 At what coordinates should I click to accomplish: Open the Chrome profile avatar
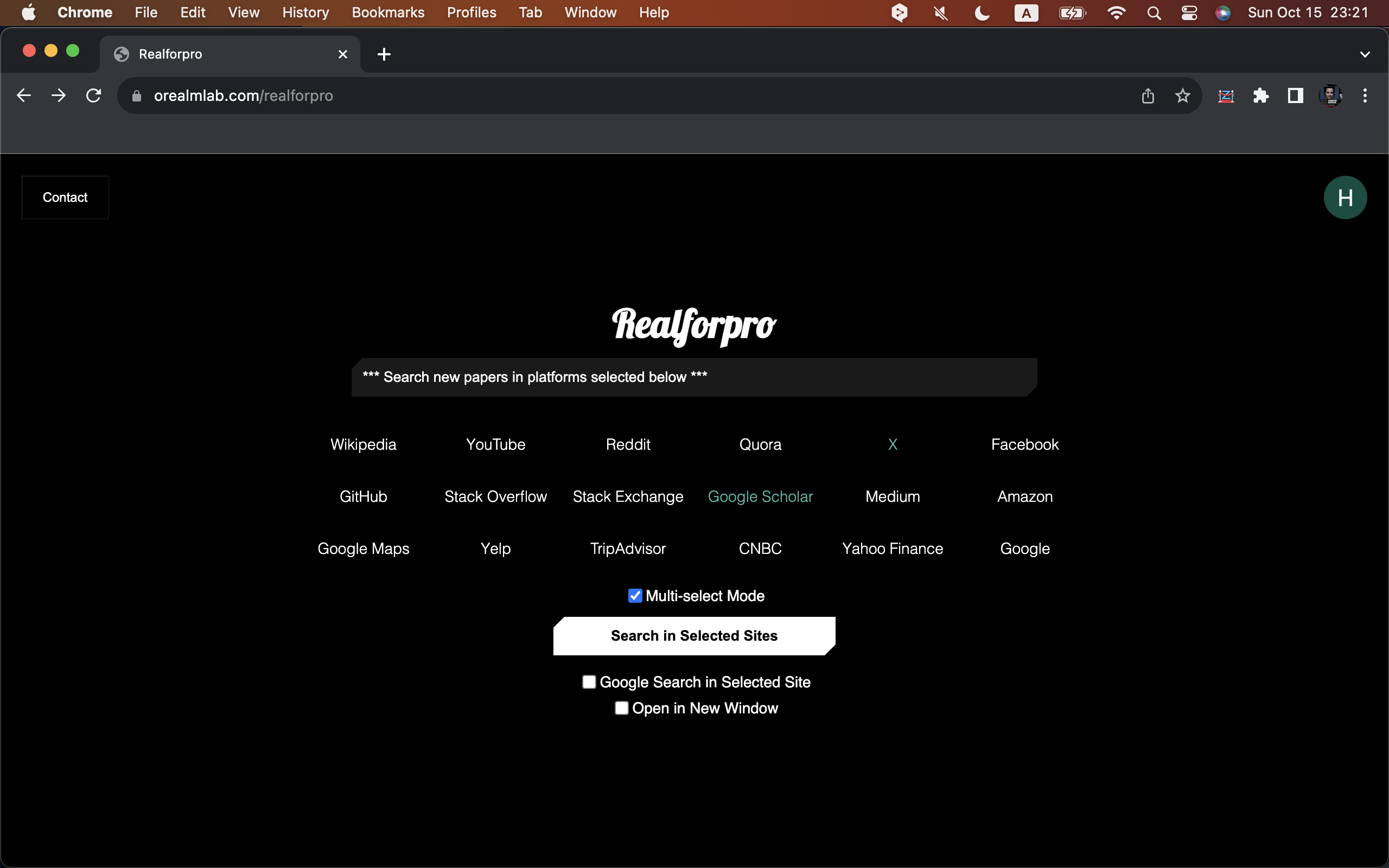point(1330,95)
